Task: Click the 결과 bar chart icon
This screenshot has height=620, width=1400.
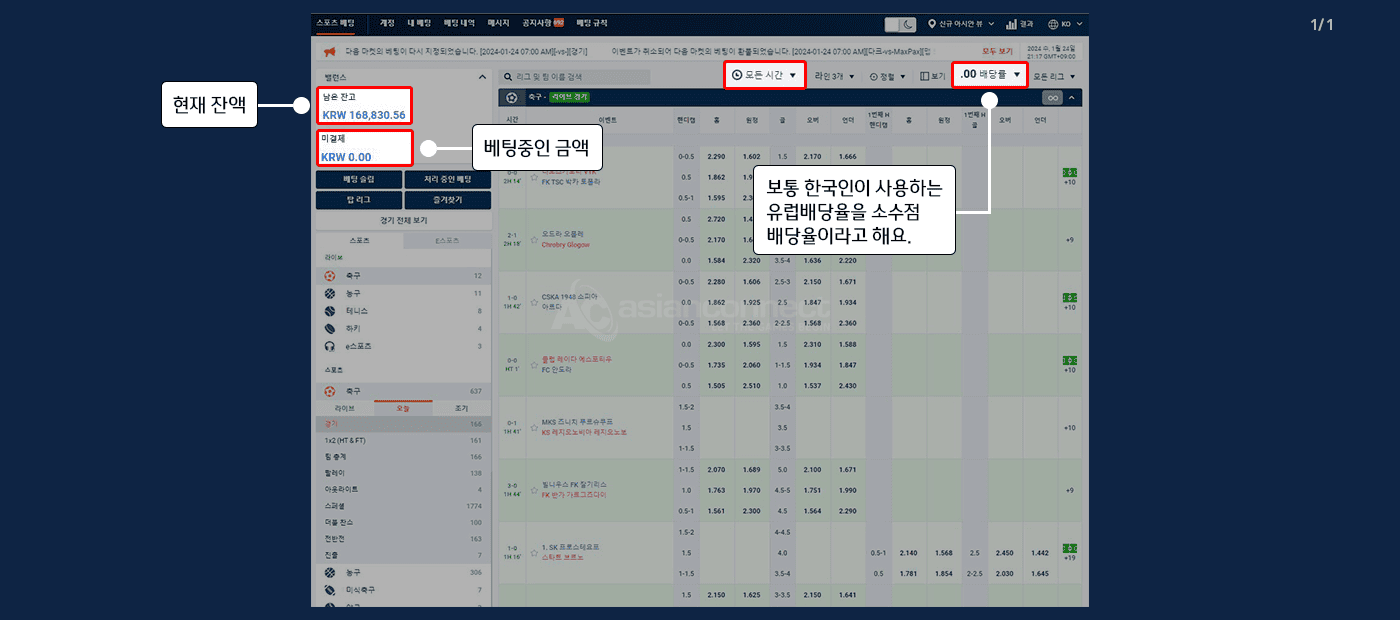Action: click(x=1012, y=24)
